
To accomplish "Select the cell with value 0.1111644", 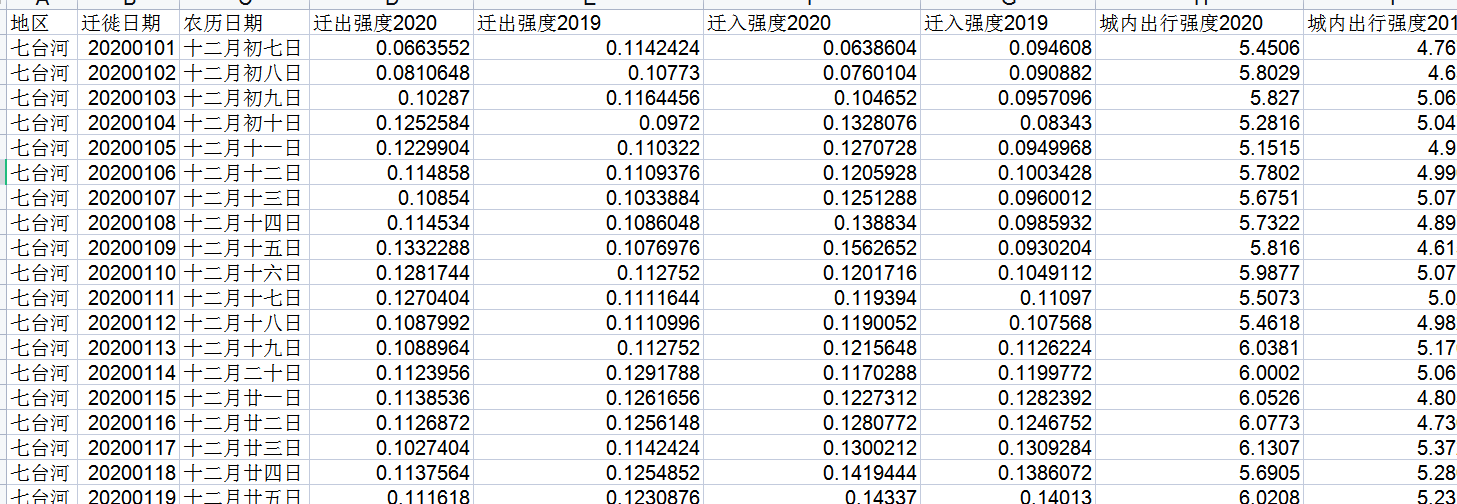I will 589,298.
